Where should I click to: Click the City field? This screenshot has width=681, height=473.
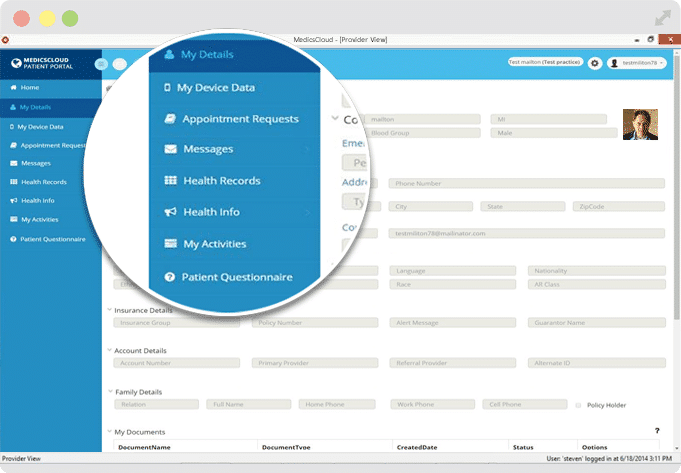(x=430, y=206)
